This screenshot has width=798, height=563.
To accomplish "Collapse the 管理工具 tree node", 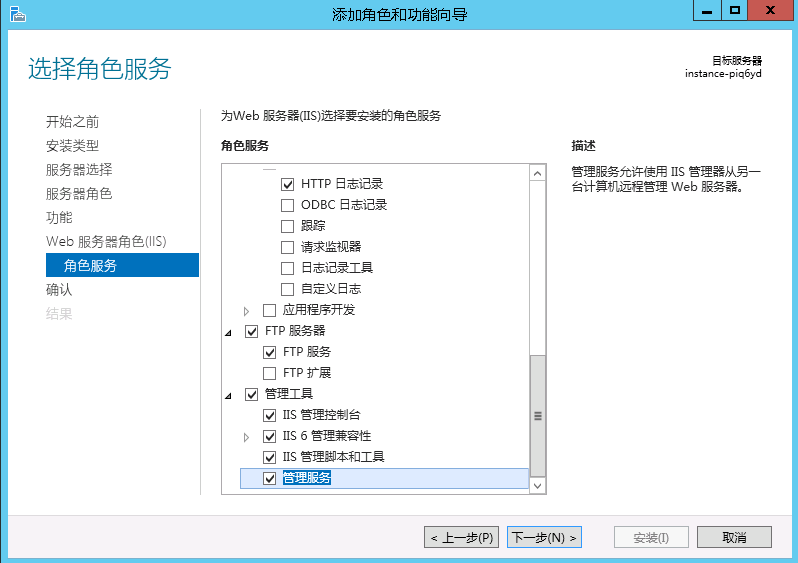I will [229, 396].
